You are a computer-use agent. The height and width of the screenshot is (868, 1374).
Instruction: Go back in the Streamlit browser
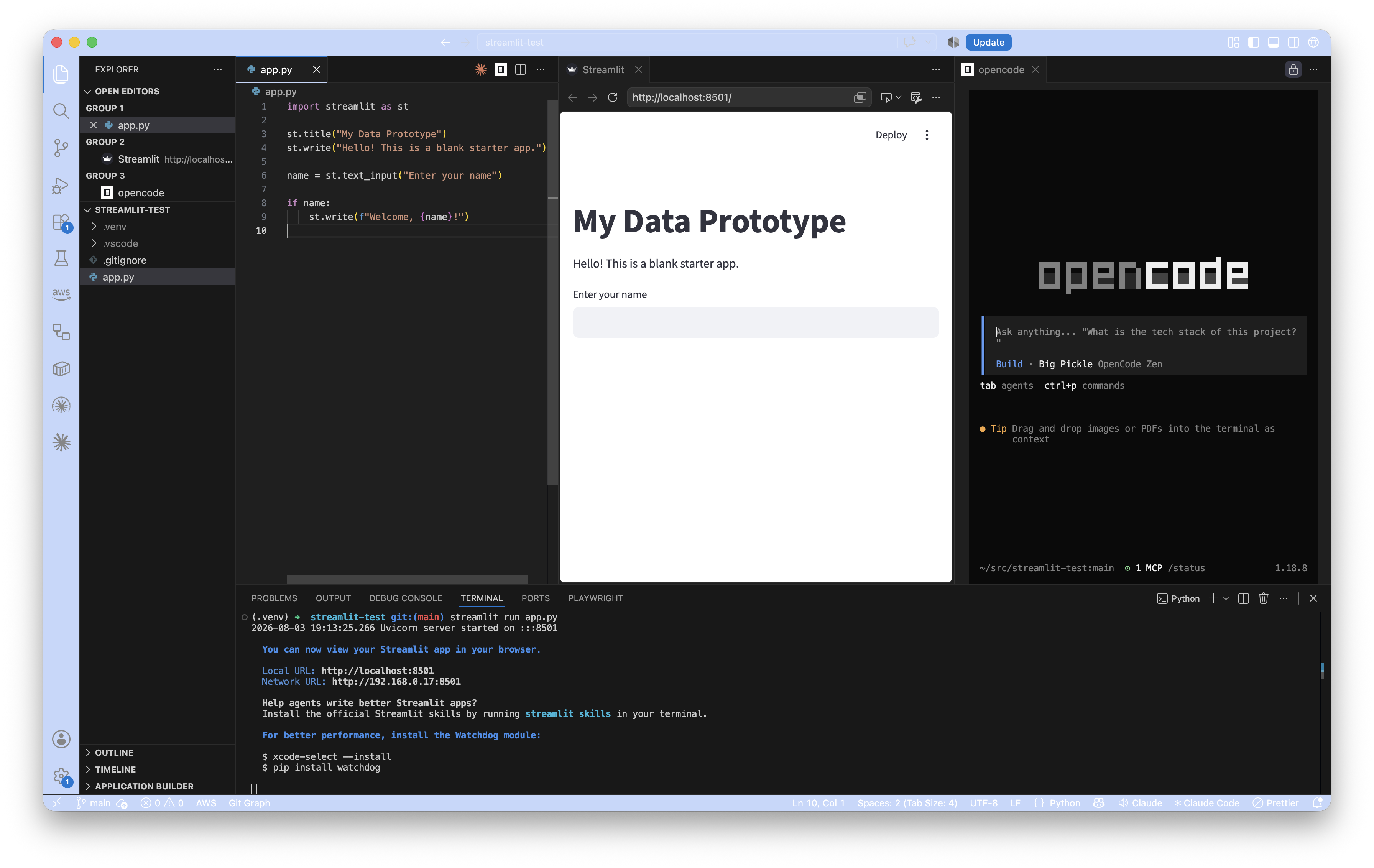tap(572, 98)
